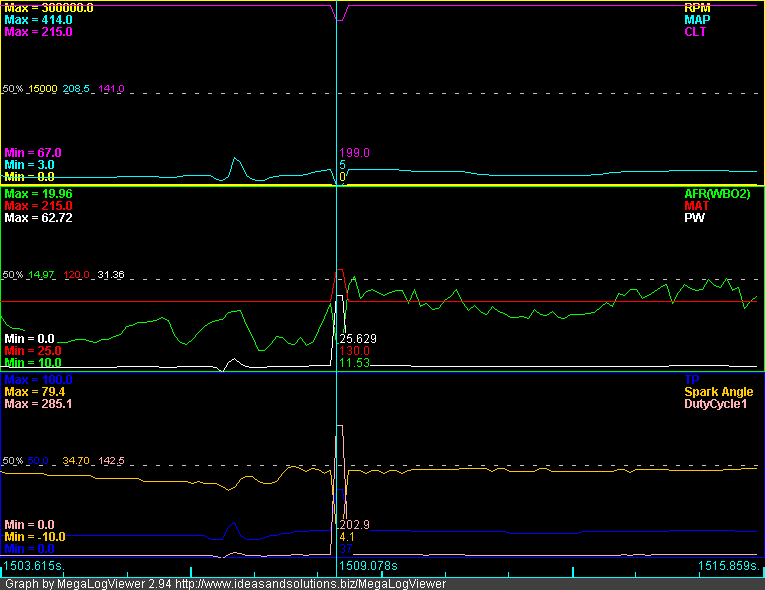Click the Max = 79.4 Spark Angle value
Image resolution: width=765 pixels, height=590 pixels.
[35, 392]
